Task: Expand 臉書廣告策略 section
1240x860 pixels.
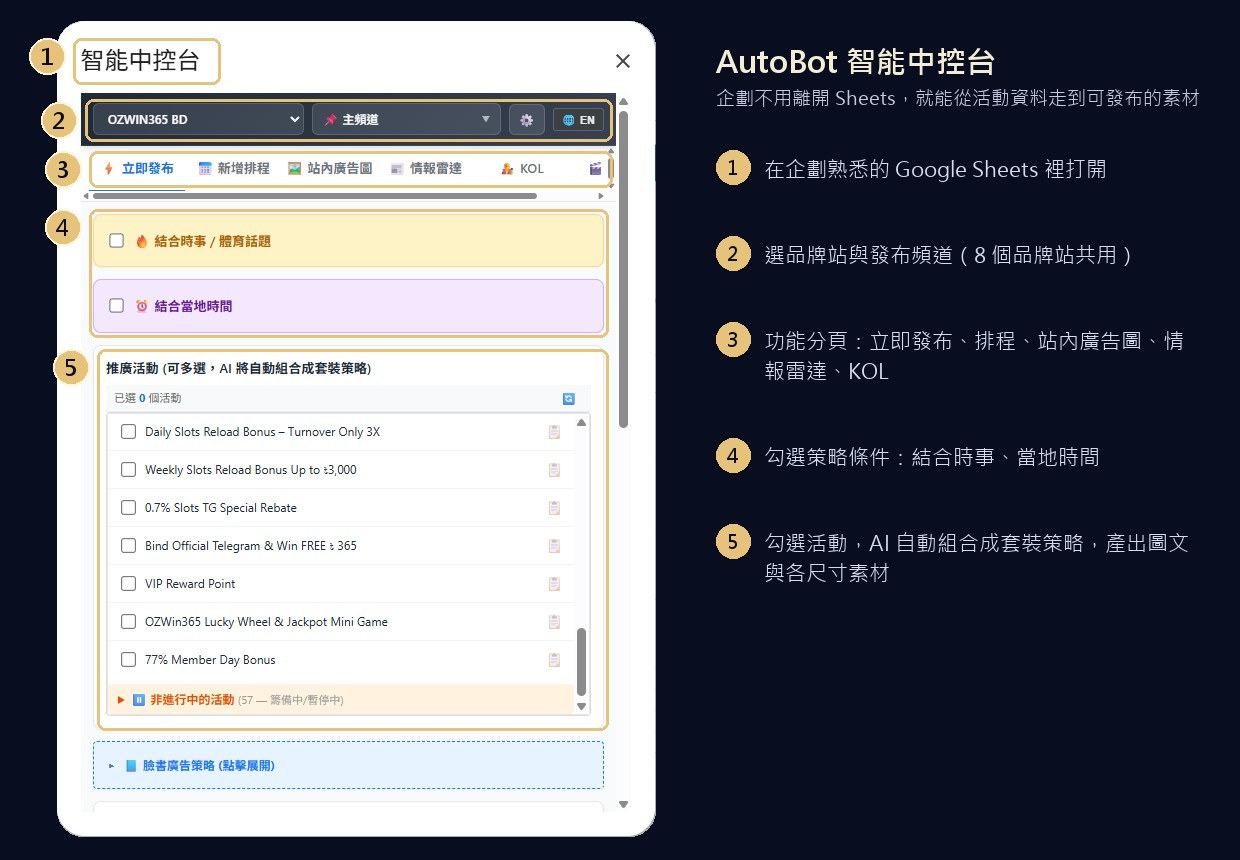Action: 348,765
